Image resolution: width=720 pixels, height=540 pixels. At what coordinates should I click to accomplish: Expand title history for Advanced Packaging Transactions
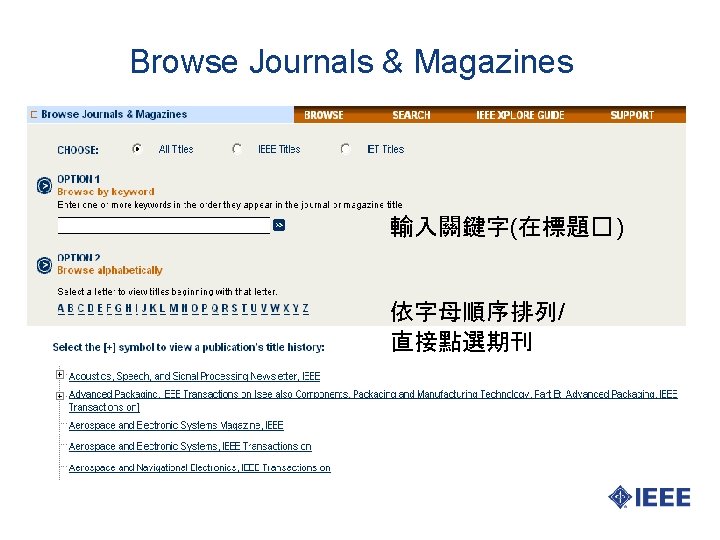(60, 395)
